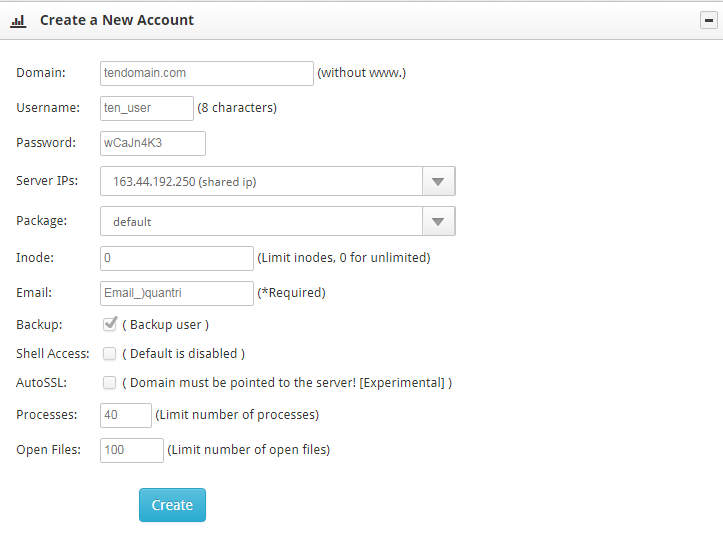Open the Server IPs shared ip dropdown
723x558 pixels.
[278, 181]
